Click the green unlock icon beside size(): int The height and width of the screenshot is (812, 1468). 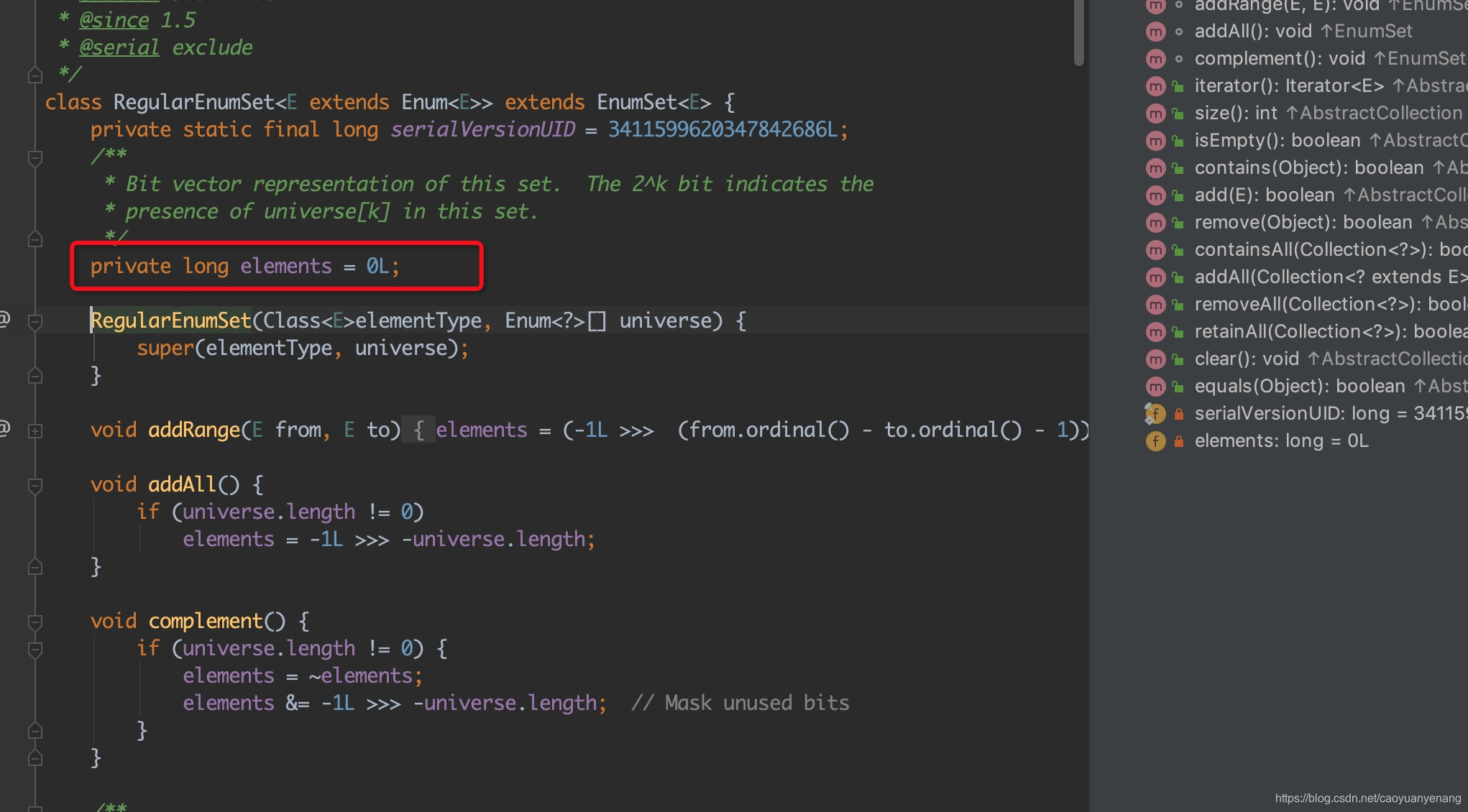coord(1178,114)
